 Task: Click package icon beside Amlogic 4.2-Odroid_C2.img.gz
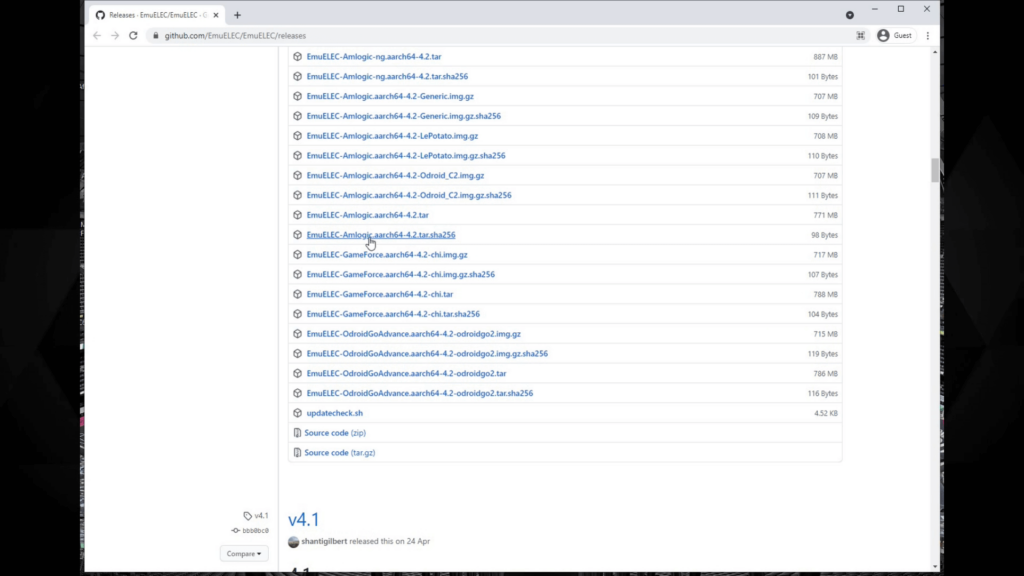297,176
